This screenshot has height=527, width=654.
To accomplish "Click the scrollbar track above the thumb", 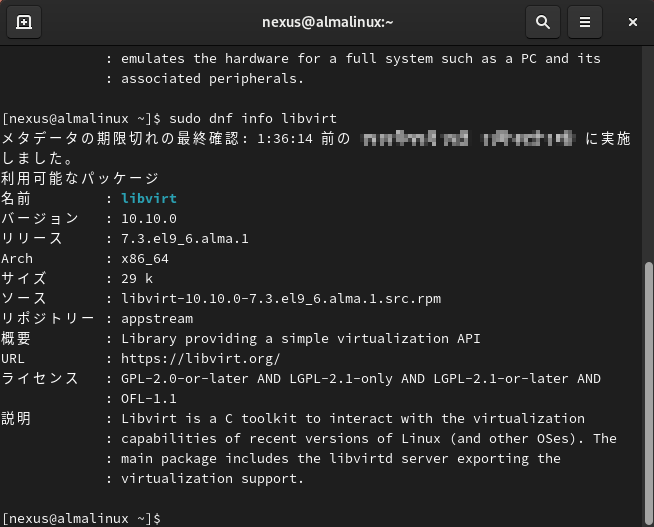I will 647,150.
